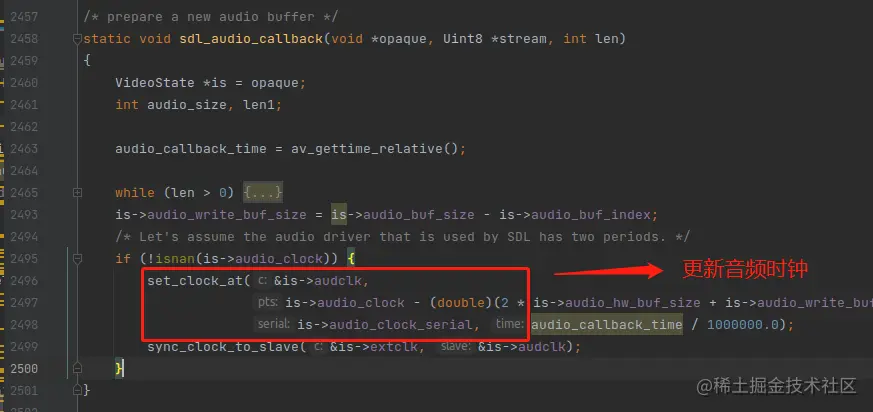
Task: Click the fold end marker on line 2500
Action: coord(77,368)
